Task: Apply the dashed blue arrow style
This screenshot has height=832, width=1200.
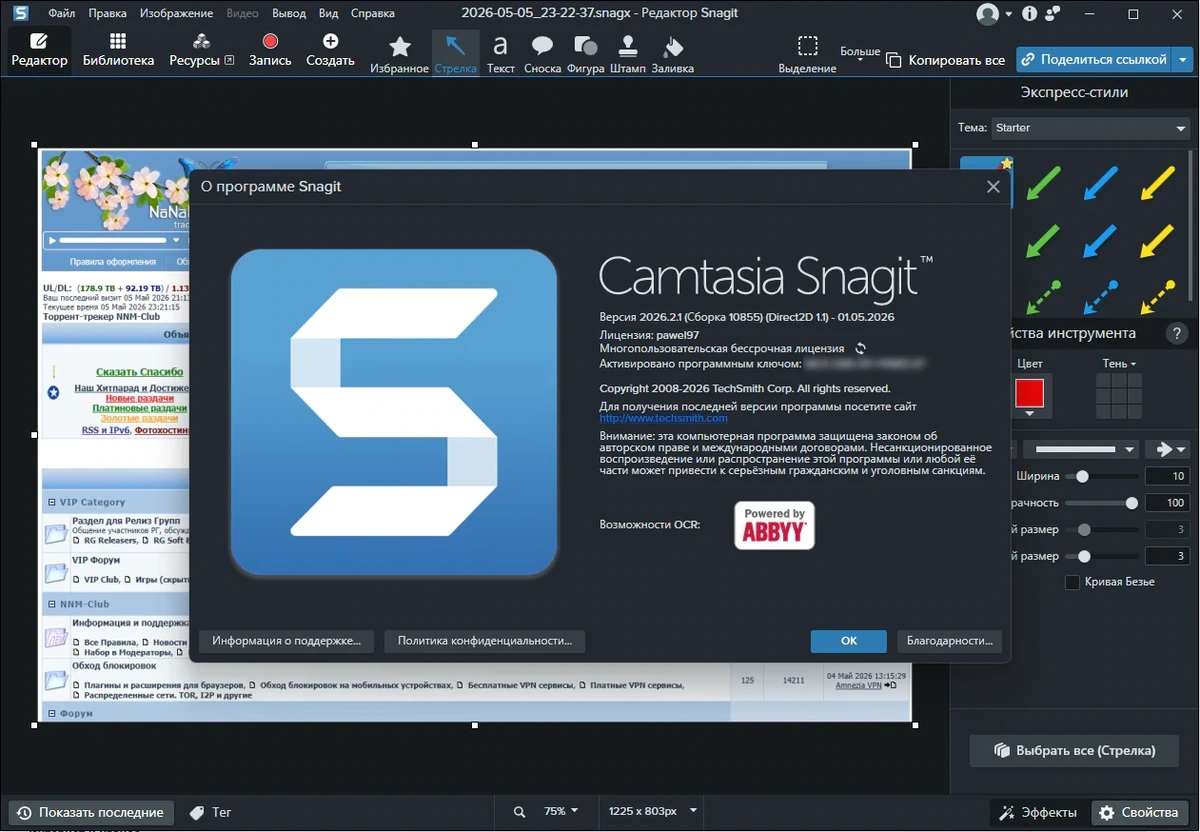Action: click(x=1100, y=298)
